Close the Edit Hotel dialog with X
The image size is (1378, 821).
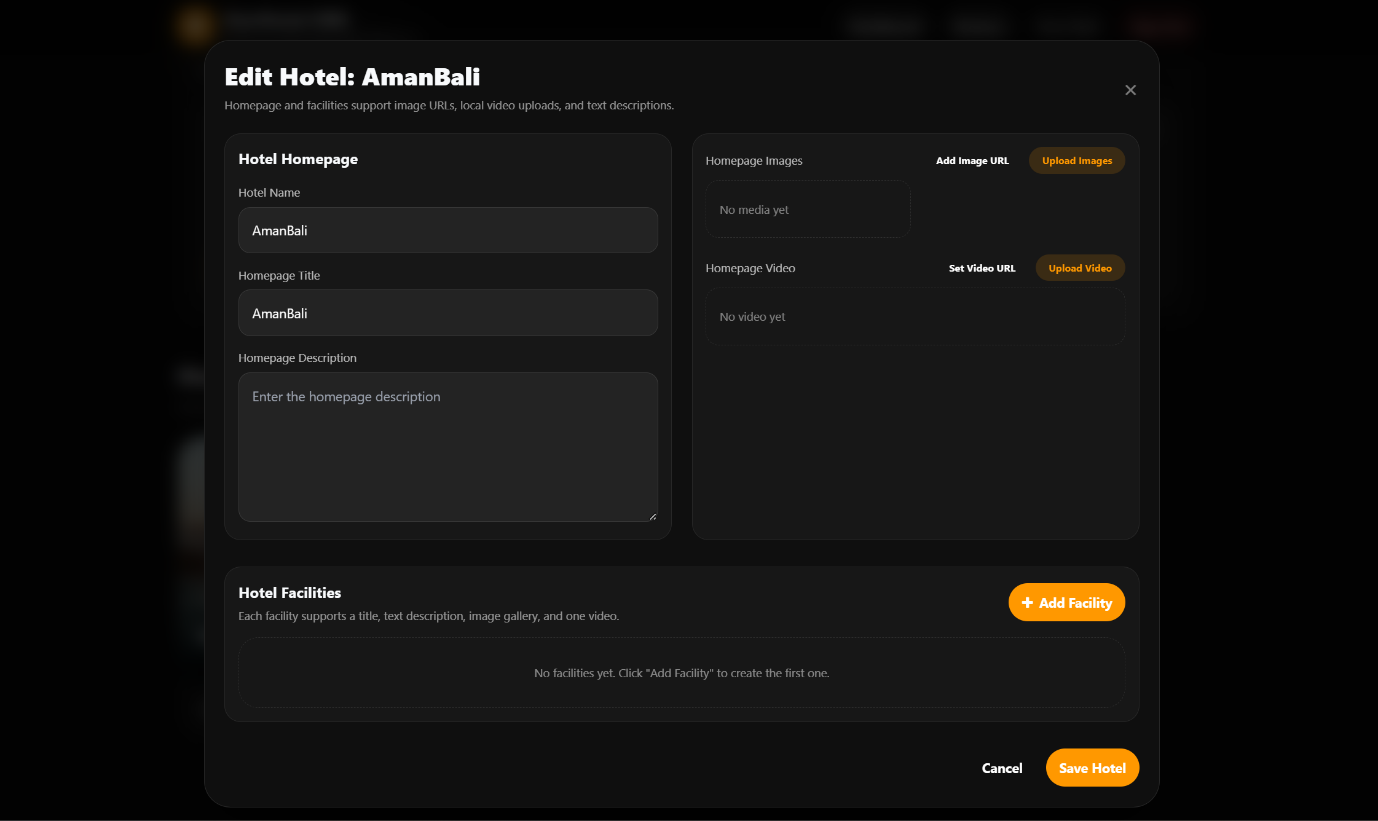click(1130, 90)
